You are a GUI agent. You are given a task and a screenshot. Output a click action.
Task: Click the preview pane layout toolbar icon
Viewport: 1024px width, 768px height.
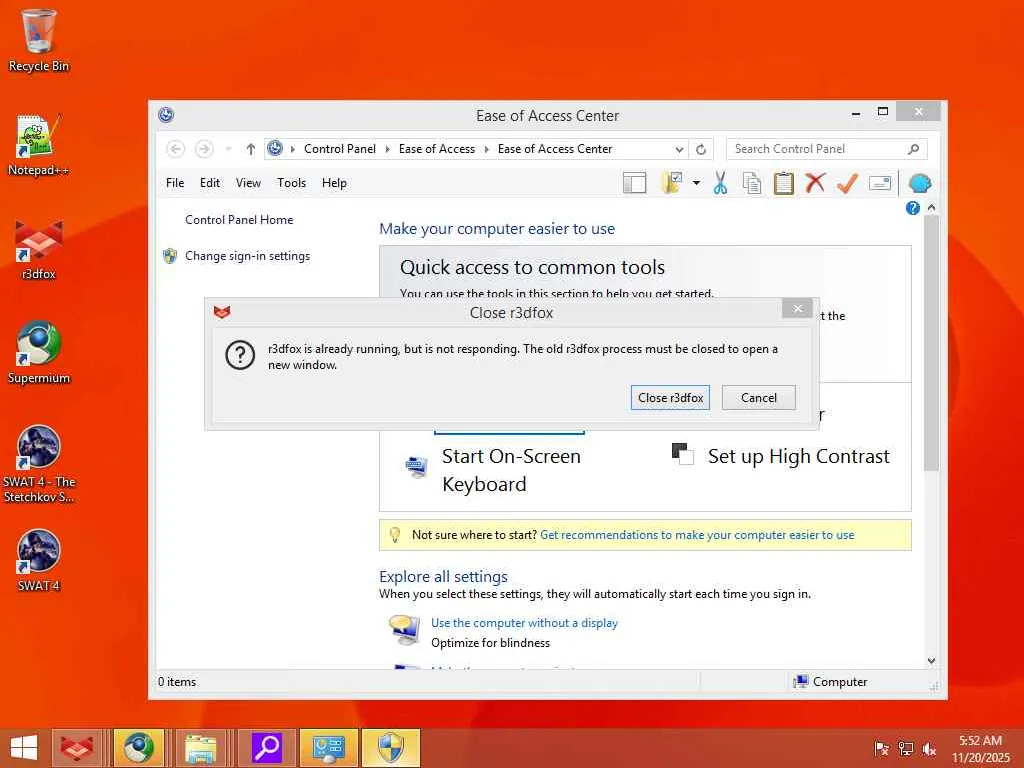[x=634, y=183]
